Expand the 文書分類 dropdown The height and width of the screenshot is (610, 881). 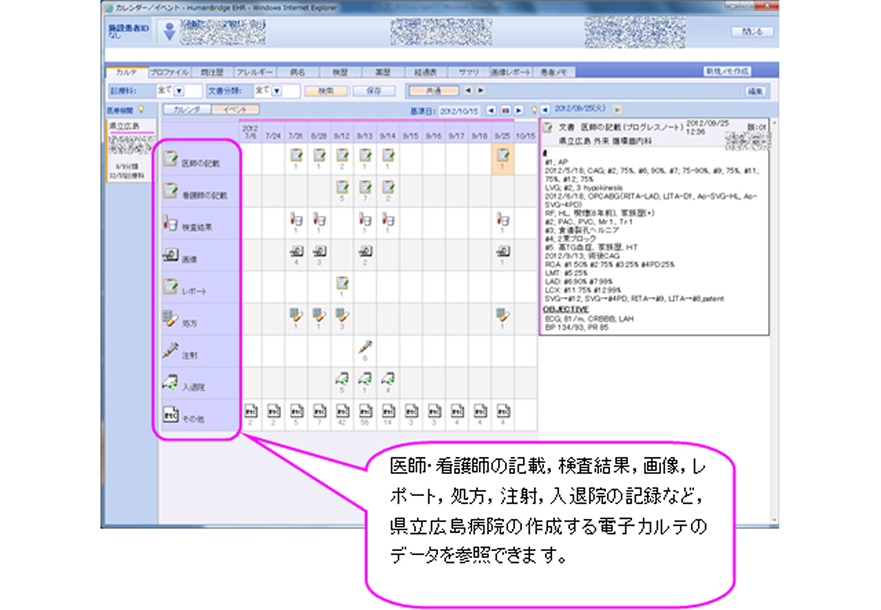277,90
